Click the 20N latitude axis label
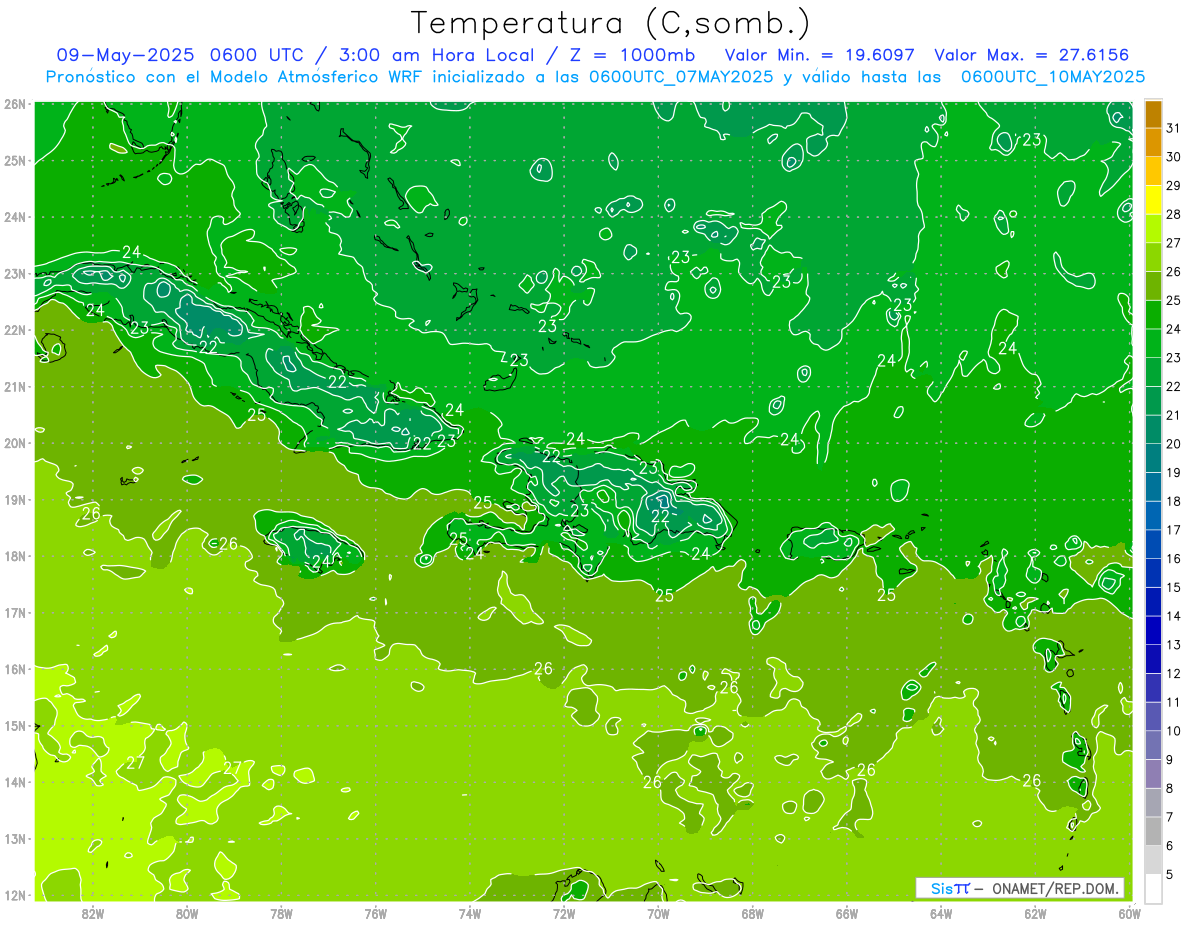The height and width of the screenshot is (927, 1200). (x=15, y=443)
